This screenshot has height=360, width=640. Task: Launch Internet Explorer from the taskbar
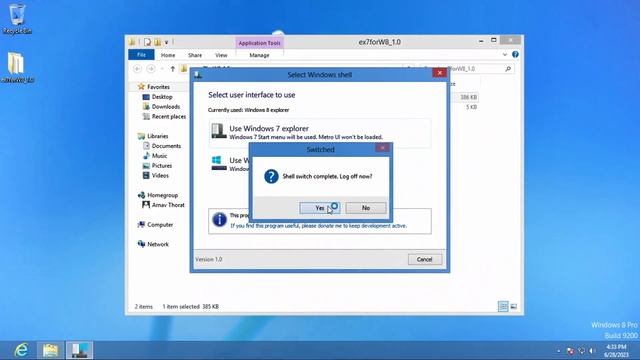tap(21, 350)
